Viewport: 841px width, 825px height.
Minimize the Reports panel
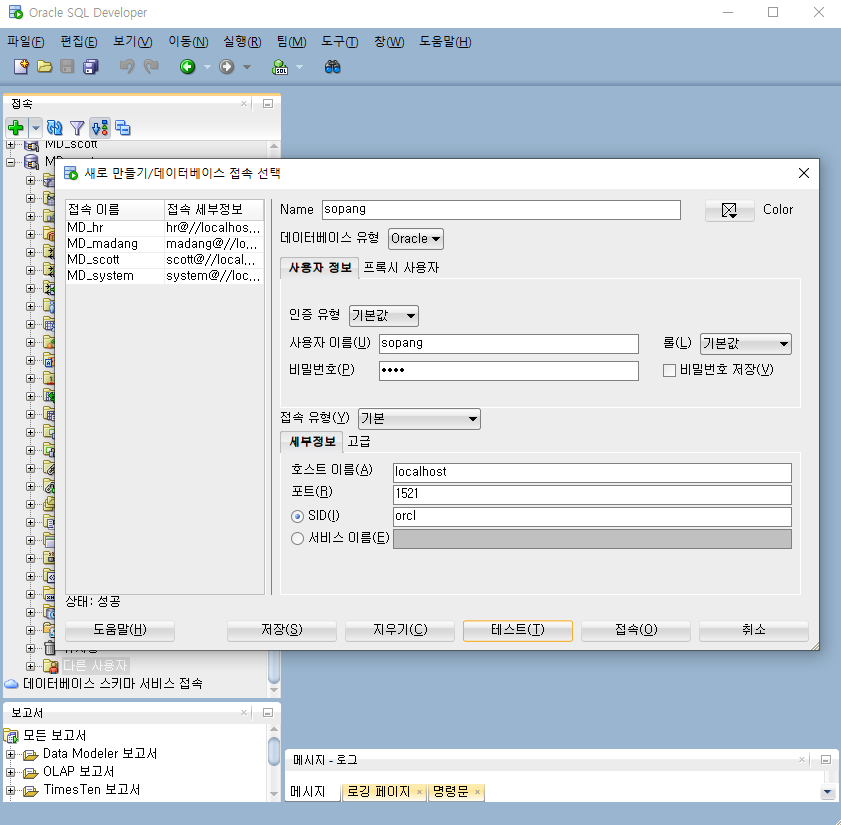click(x=268, y=712)
